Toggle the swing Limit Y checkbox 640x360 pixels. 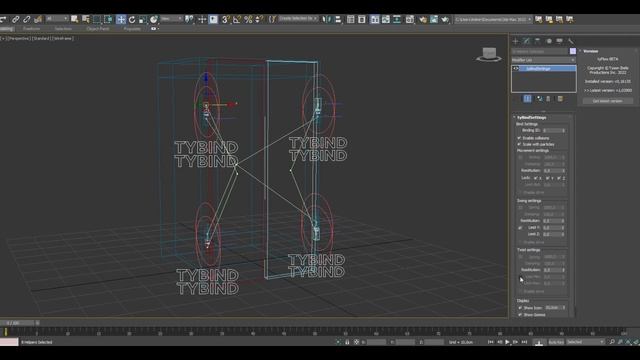(x=520, y=228)
